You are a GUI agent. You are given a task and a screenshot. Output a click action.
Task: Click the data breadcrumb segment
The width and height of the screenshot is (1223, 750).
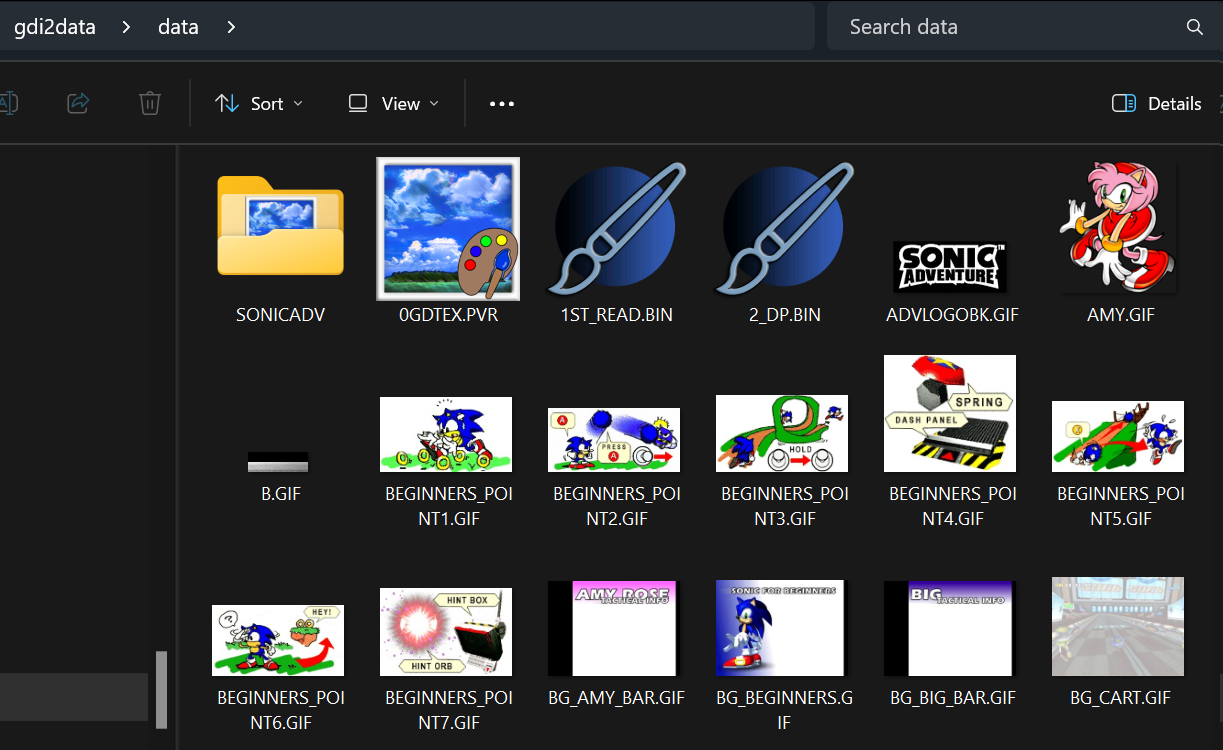(178, 27)
